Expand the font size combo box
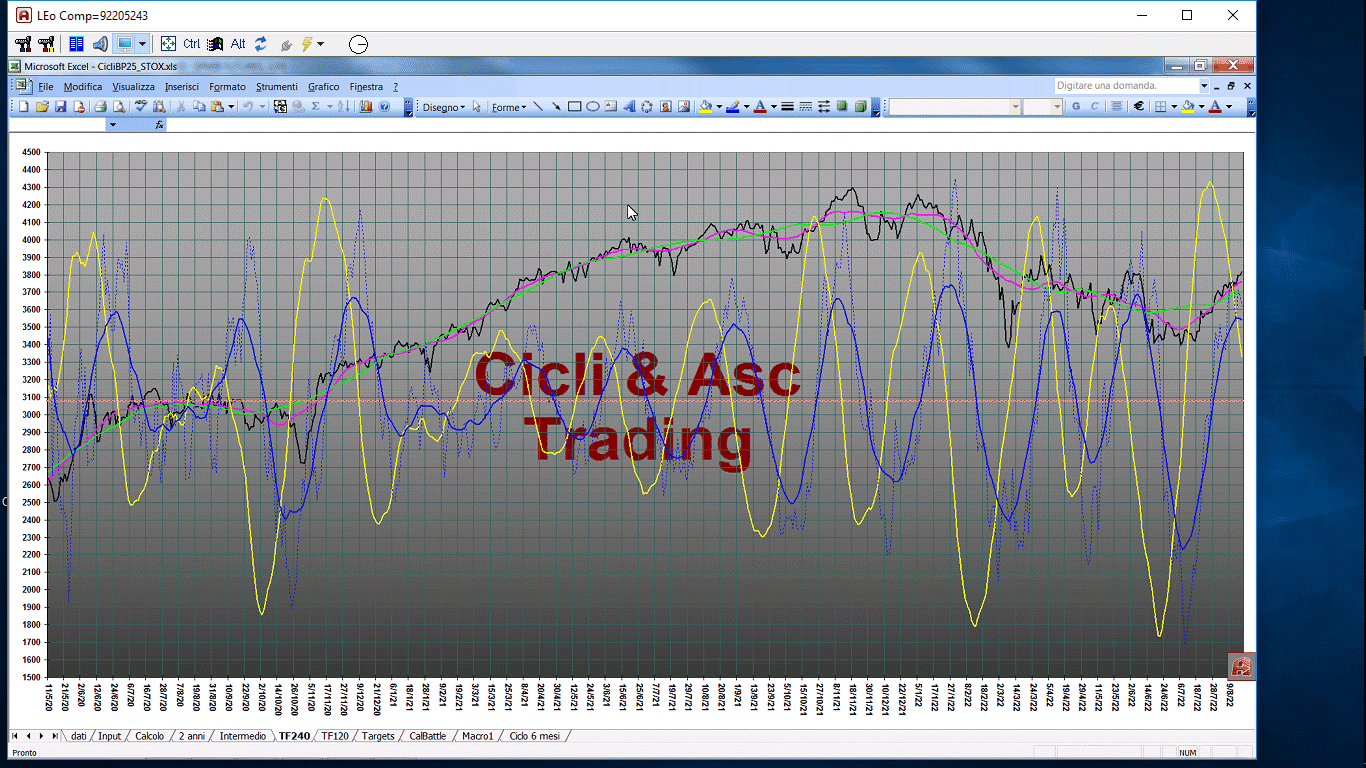This screenshot has width=1366, height=768. click(x=1056, y=106)
